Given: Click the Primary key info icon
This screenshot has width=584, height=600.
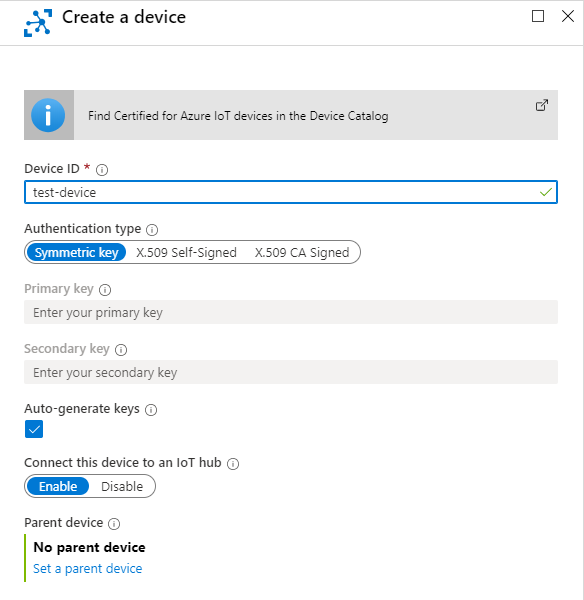Looking at the screenshot, I should 105,290.
